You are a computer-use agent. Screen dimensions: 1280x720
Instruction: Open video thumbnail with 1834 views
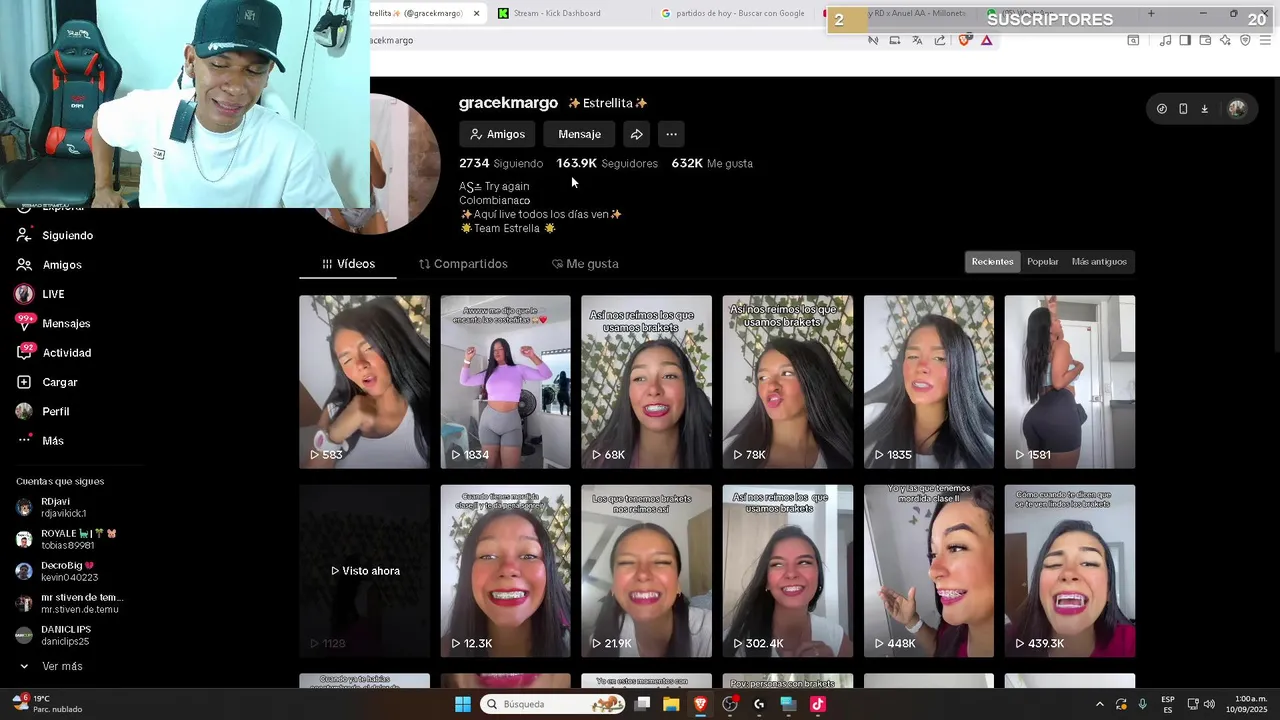coord(505,382)
